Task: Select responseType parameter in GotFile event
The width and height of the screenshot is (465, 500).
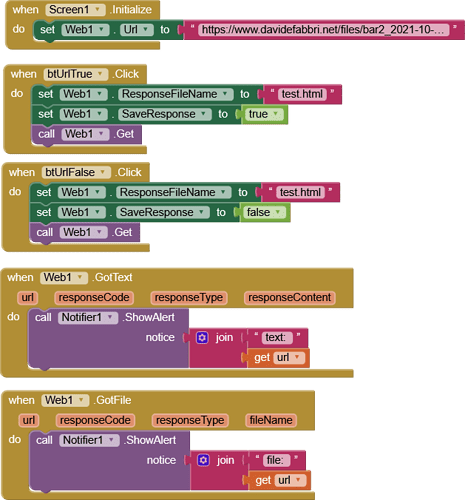Action: click(190, 420)
